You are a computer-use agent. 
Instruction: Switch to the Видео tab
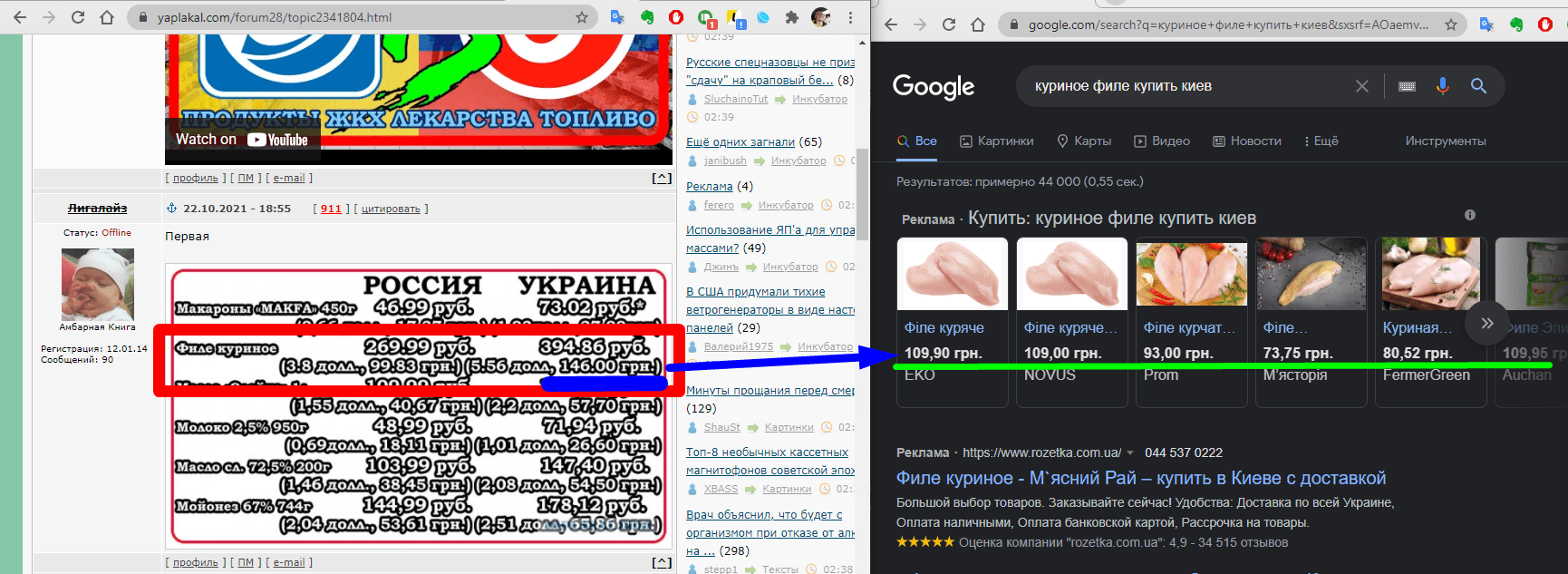point(1162,141)
